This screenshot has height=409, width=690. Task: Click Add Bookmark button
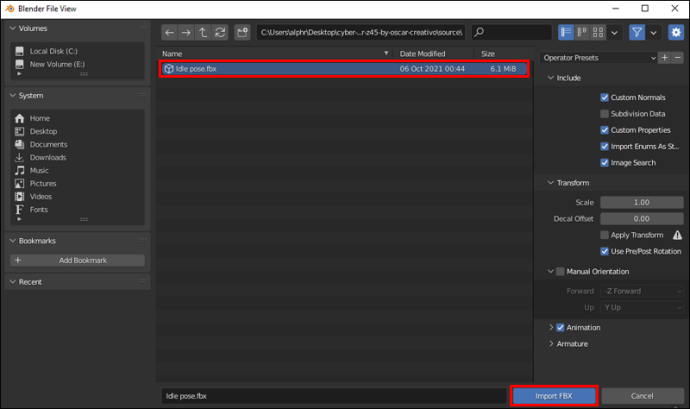coord(77,260)
